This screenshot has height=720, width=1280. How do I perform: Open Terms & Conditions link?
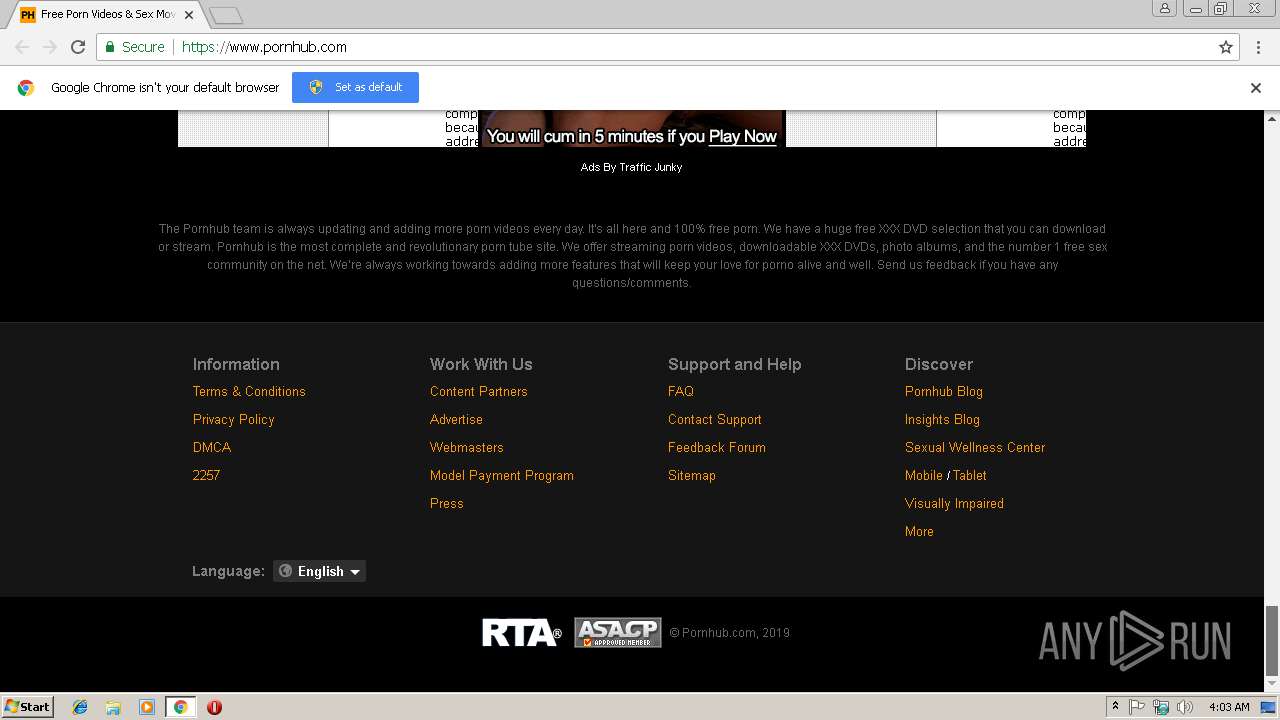click(249, 391)
